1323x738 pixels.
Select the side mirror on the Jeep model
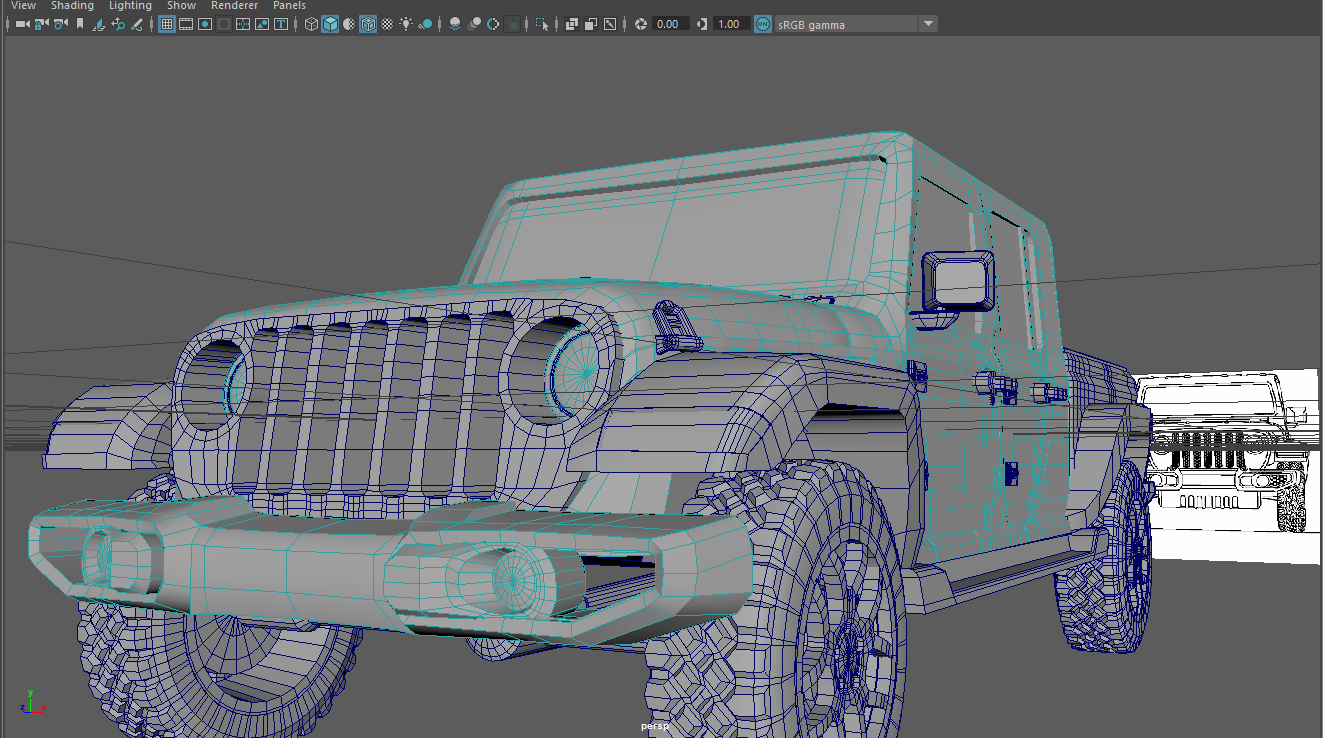pos(957,282)
